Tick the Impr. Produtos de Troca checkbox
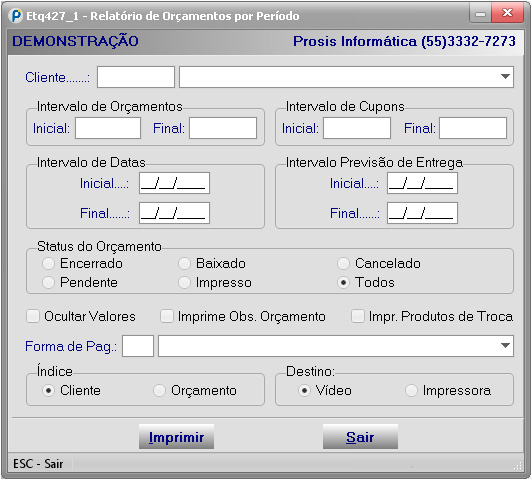The width and height of the screenshot is (532, 480). (358, 316)
